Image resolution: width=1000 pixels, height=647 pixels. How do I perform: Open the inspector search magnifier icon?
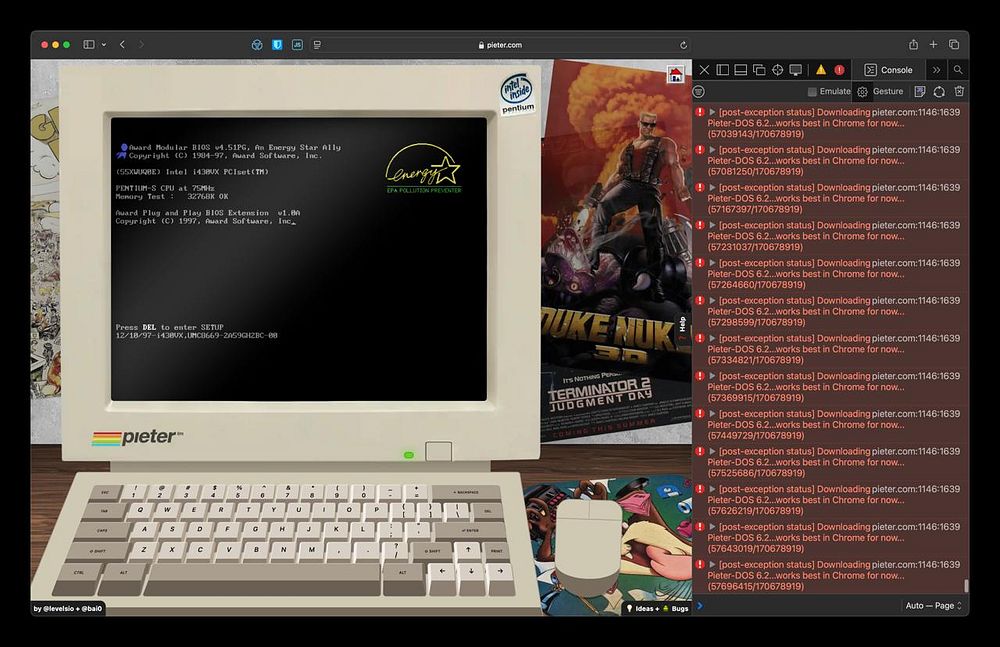pos(958,70)
